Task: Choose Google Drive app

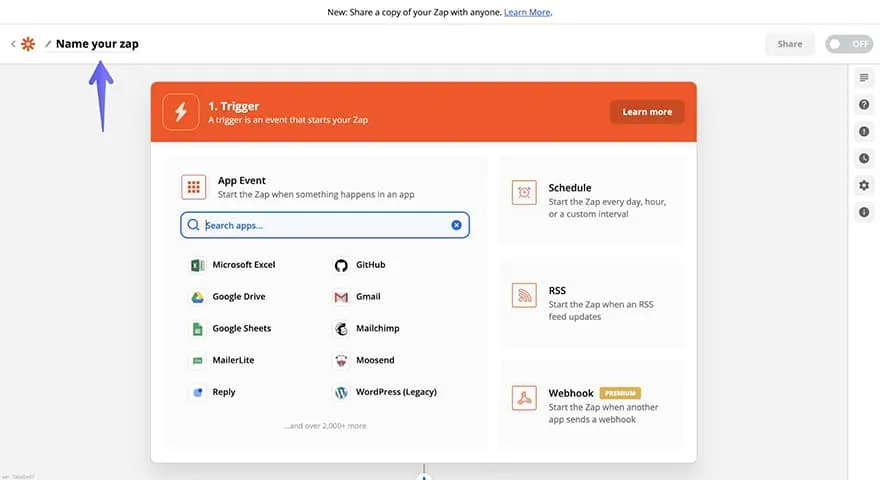Action: tap(238, 297)
